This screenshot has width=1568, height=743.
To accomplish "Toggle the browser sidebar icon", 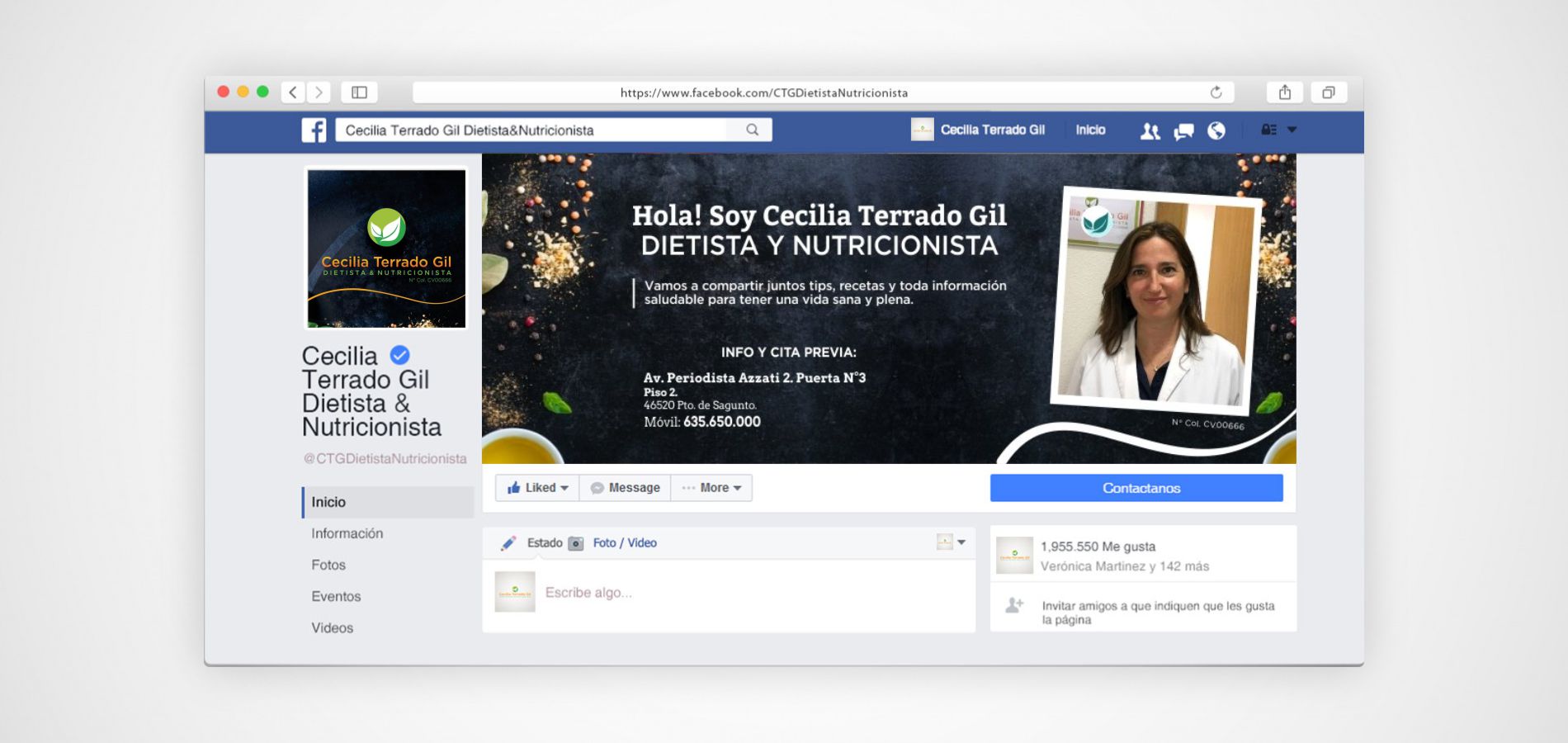I will 359,92.
